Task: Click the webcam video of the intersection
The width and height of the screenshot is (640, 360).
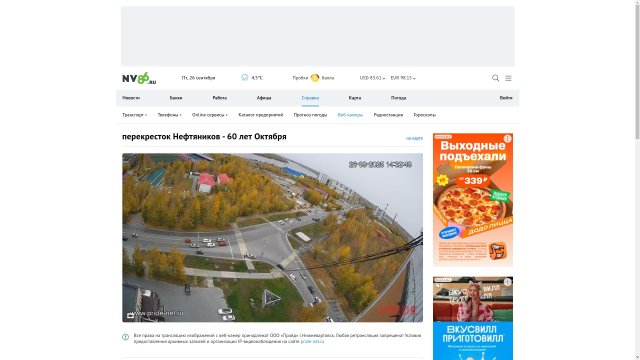Action: click(x=272, y=238)
